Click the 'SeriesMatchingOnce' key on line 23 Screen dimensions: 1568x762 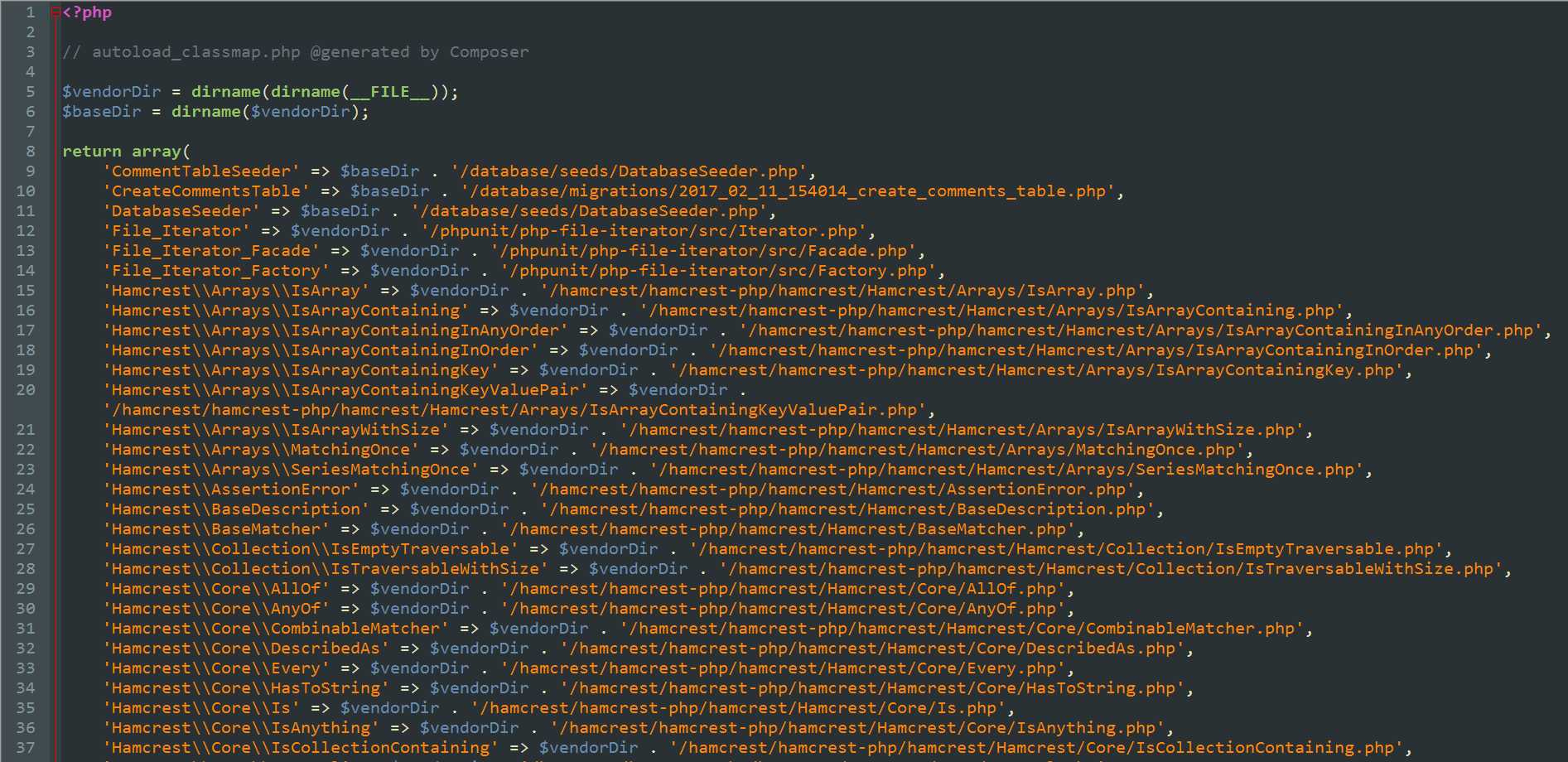[x=291, y=470]
